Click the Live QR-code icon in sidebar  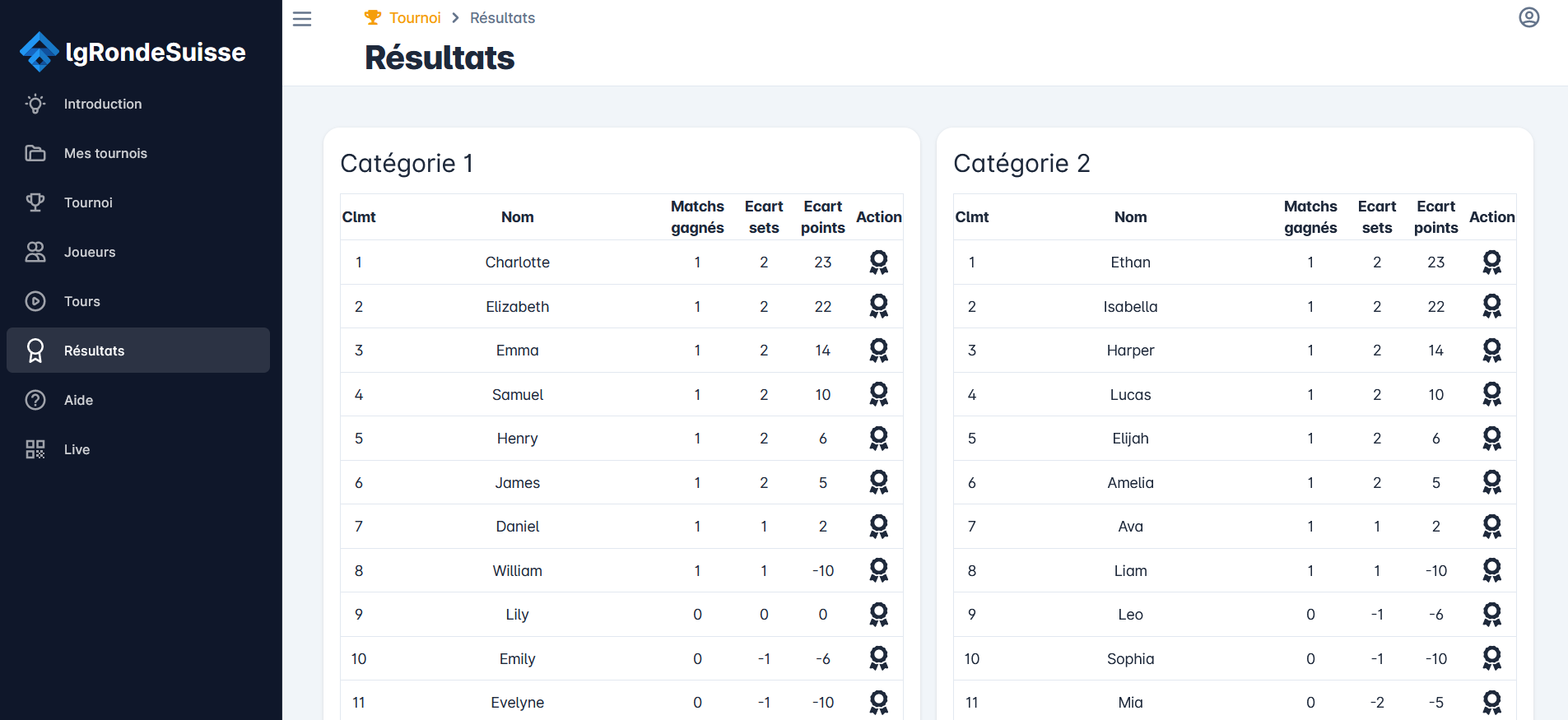coord(35,449)
